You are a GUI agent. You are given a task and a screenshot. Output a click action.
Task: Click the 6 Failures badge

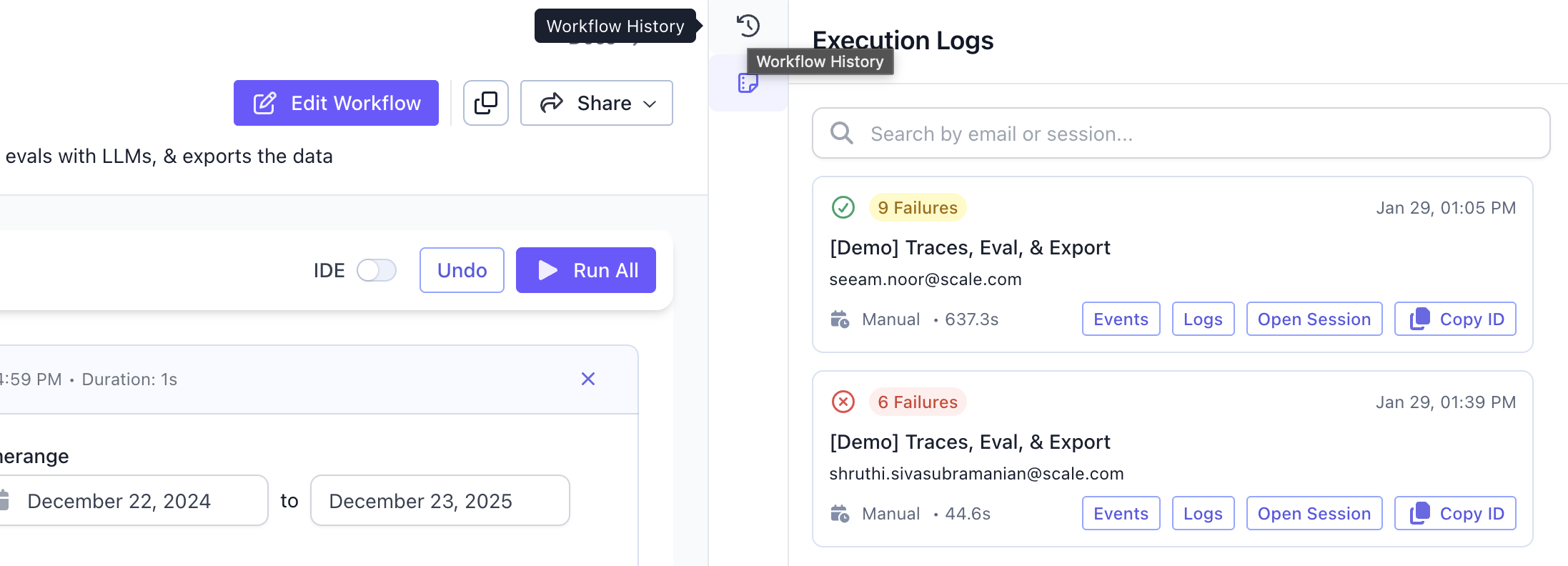(x=918, y=402)
